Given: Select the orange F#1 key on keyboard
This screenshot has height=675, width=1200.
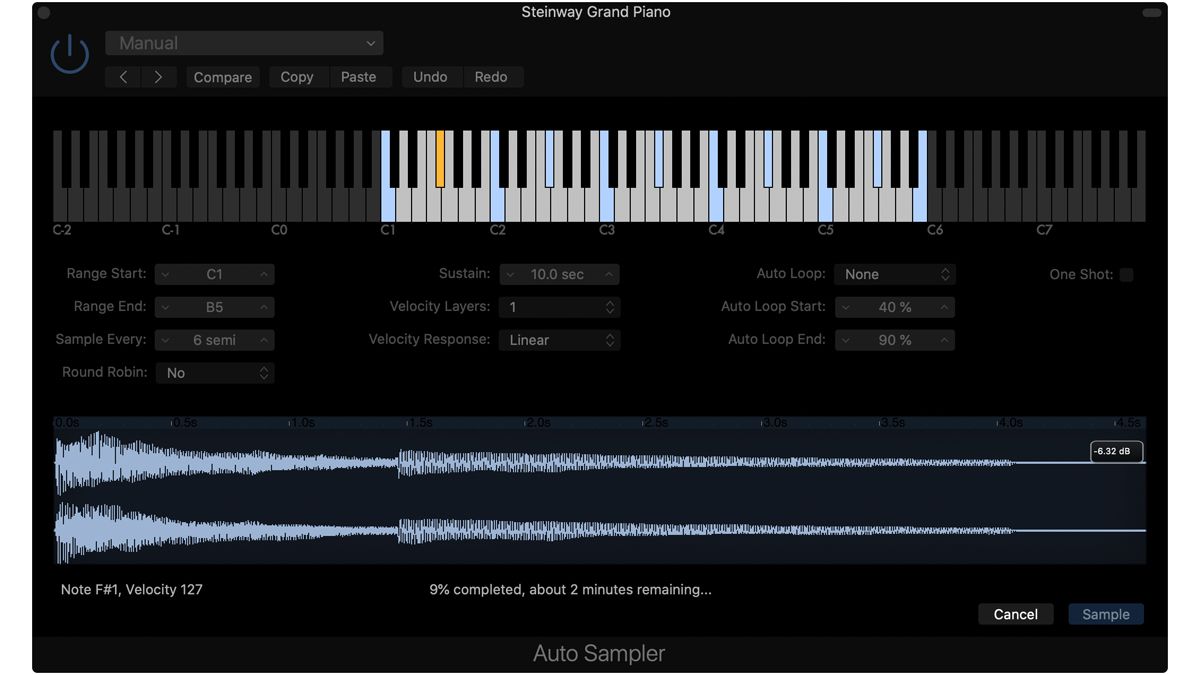Looking at the screenshot, I should pos(440,158).
